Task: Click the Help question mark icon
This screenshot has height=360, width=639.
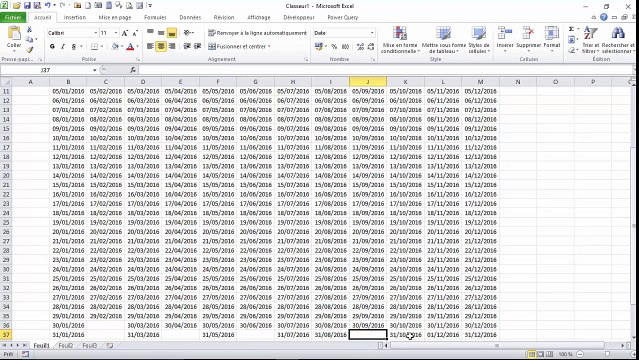Action: [604, 17]
